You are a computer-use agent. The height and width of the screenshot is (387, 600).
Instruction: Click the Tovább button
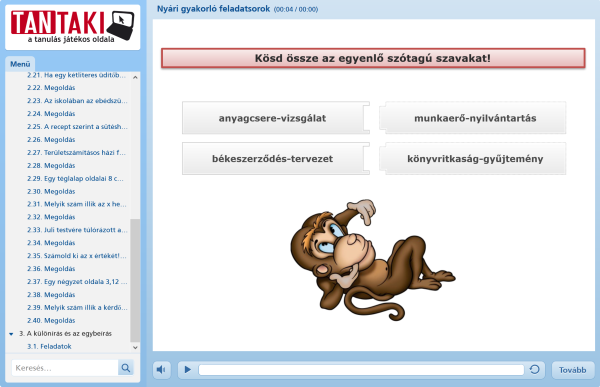(572, 370)
